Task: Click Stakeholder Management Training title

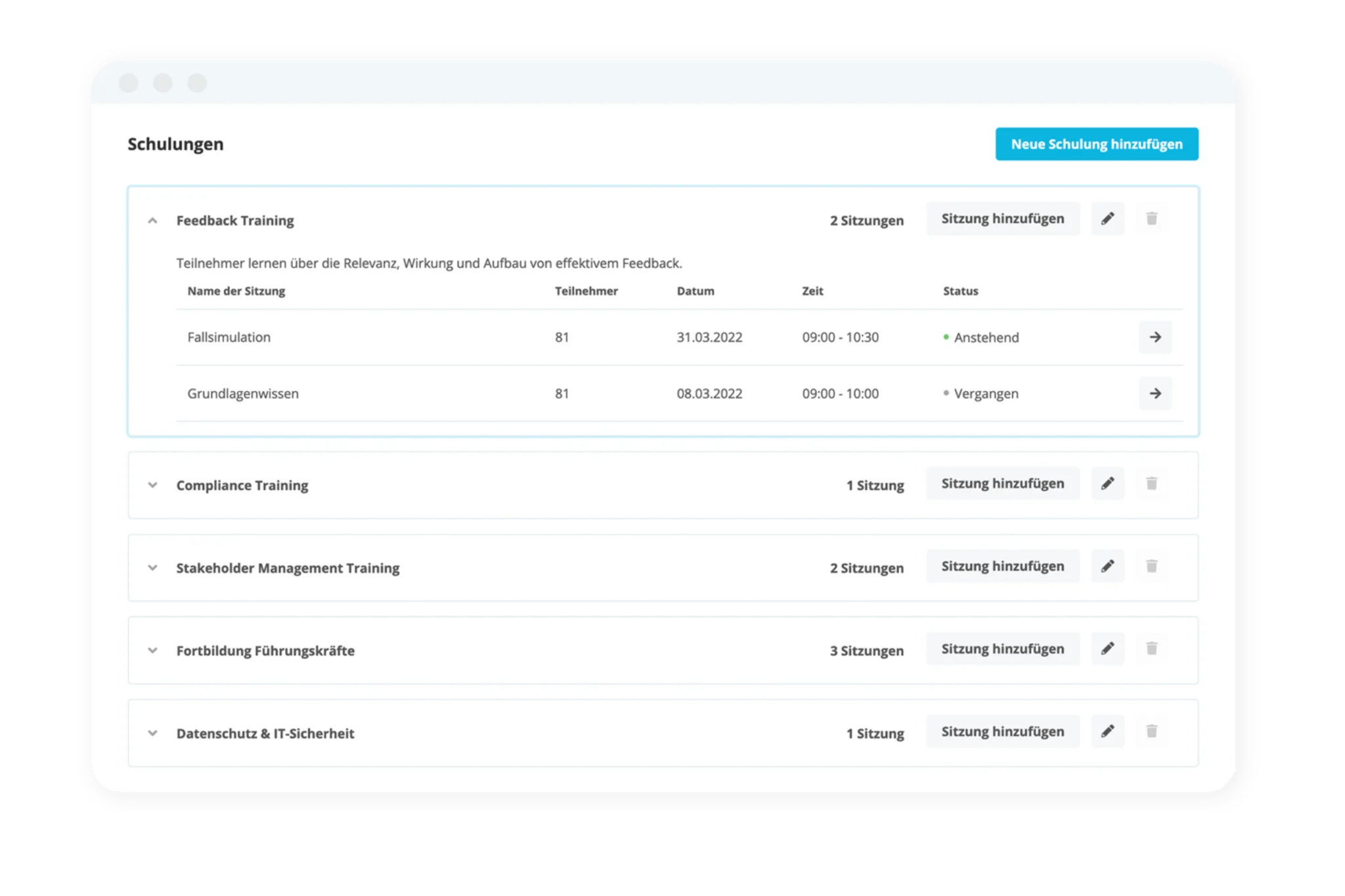Action: tap(288, 568)
